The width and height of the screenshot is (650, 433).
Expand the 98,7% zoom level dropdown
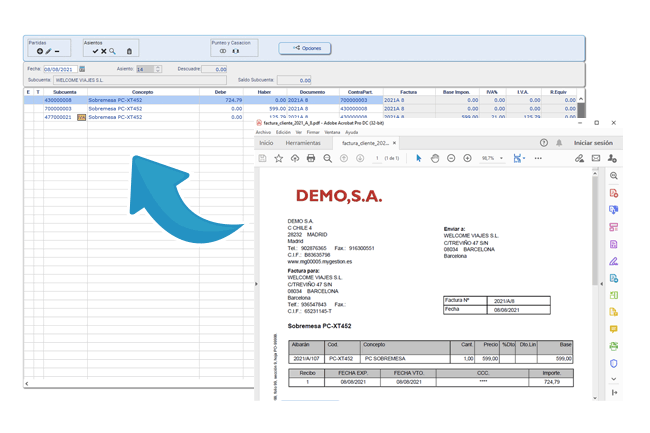pos(501,158)
